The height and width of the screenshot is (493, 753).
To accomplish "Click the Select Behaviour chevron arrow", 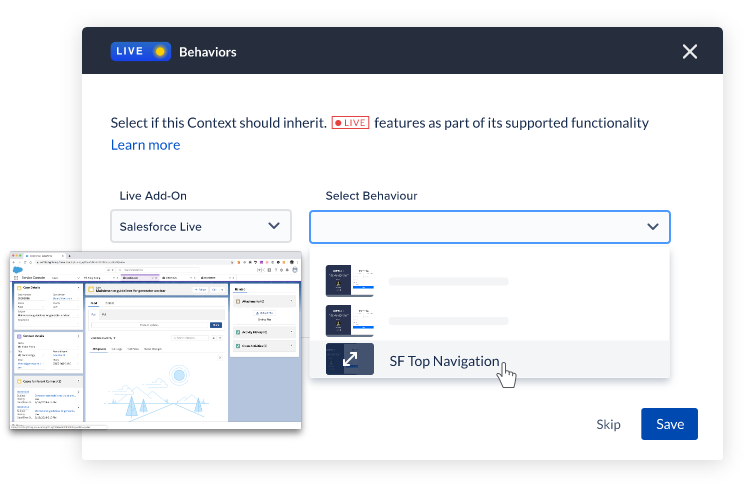I will [653, 227].
